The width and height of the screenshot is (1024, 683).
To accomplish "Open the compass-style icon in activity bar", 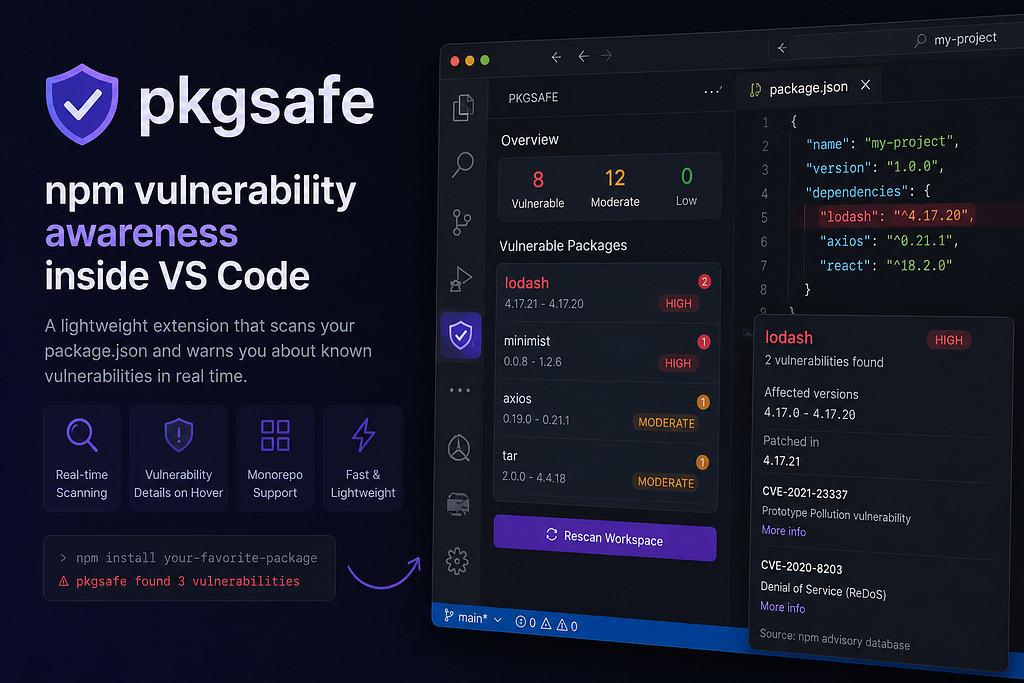I will [x=458, y=448].
